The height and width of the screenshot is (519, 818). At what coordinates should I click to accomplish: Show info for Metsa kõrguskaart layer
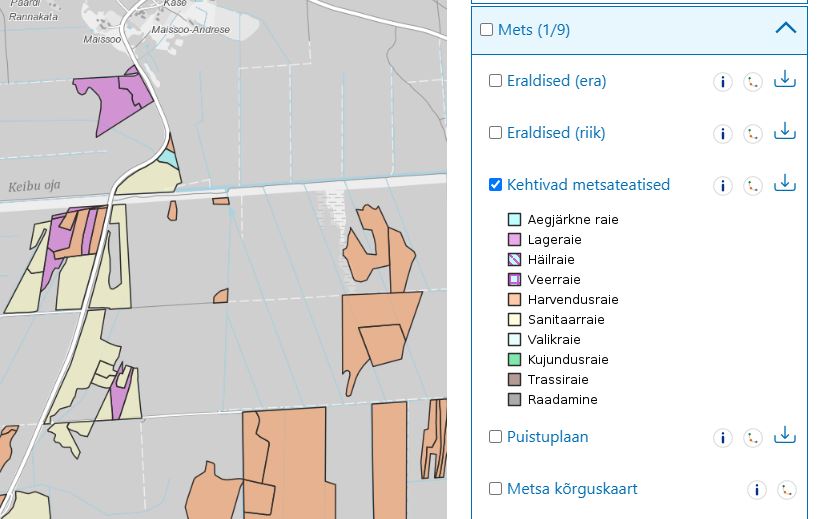(757, 490)
